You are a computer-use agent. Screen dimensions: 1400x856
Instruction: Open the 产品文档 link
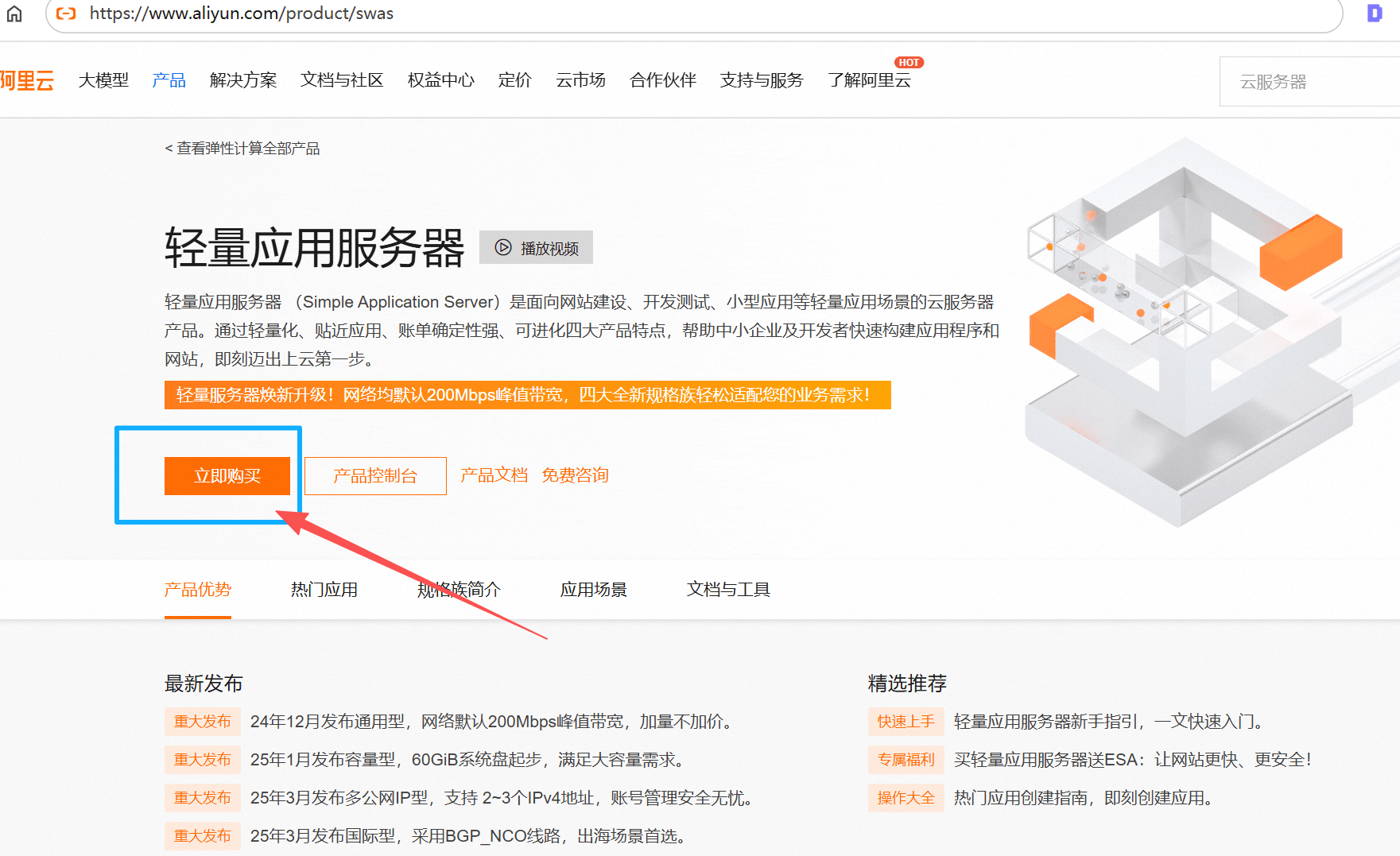[494, 475]
